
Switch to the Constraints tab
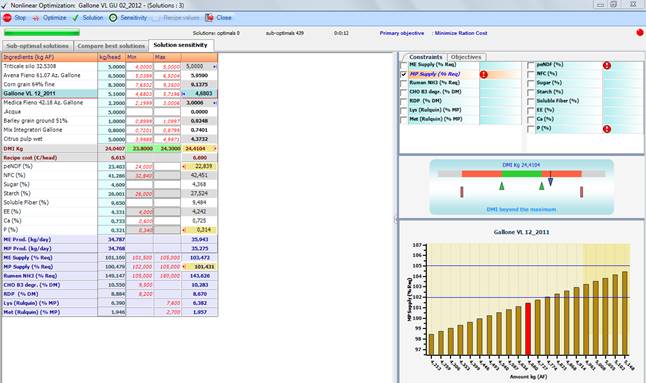pos(425,57)
